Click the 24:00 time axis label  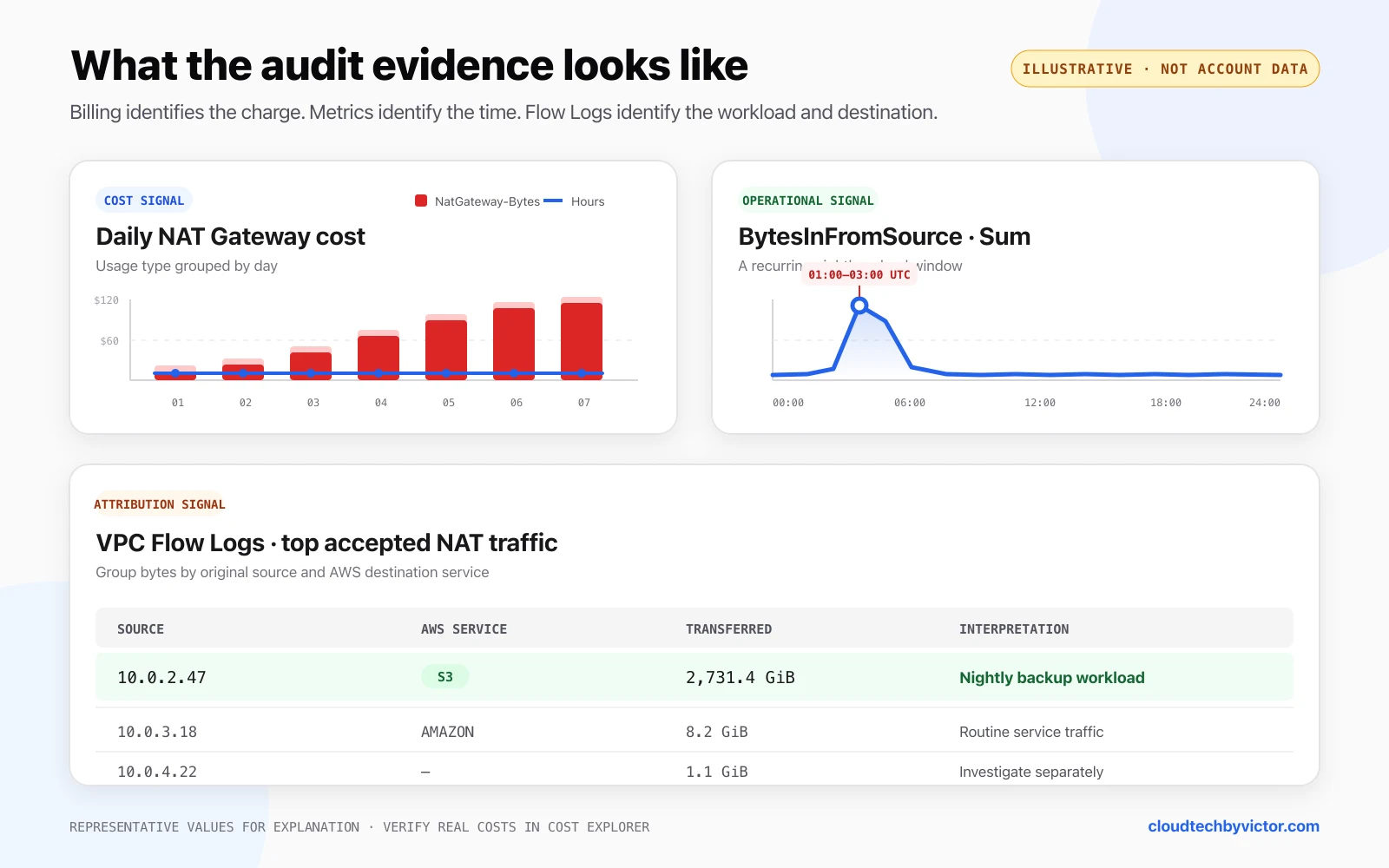click(1265, 403)
